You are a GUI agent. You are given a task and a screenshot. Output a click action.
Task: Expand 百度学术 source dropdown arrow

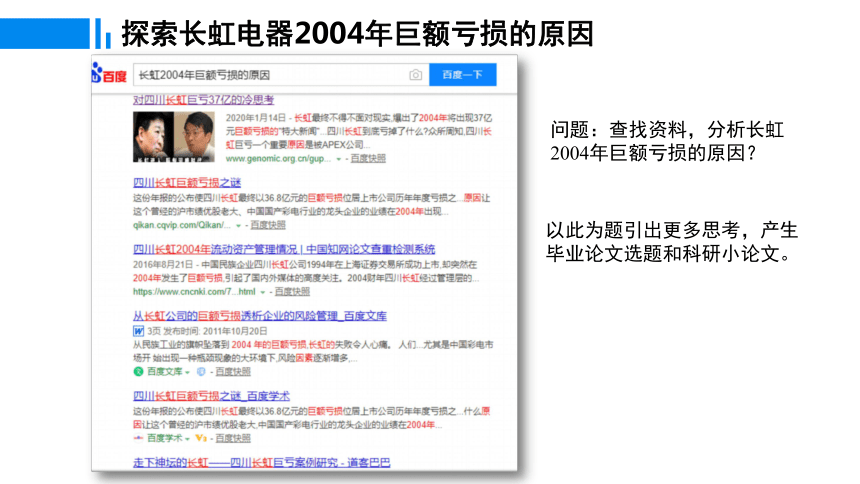(187, 439)
